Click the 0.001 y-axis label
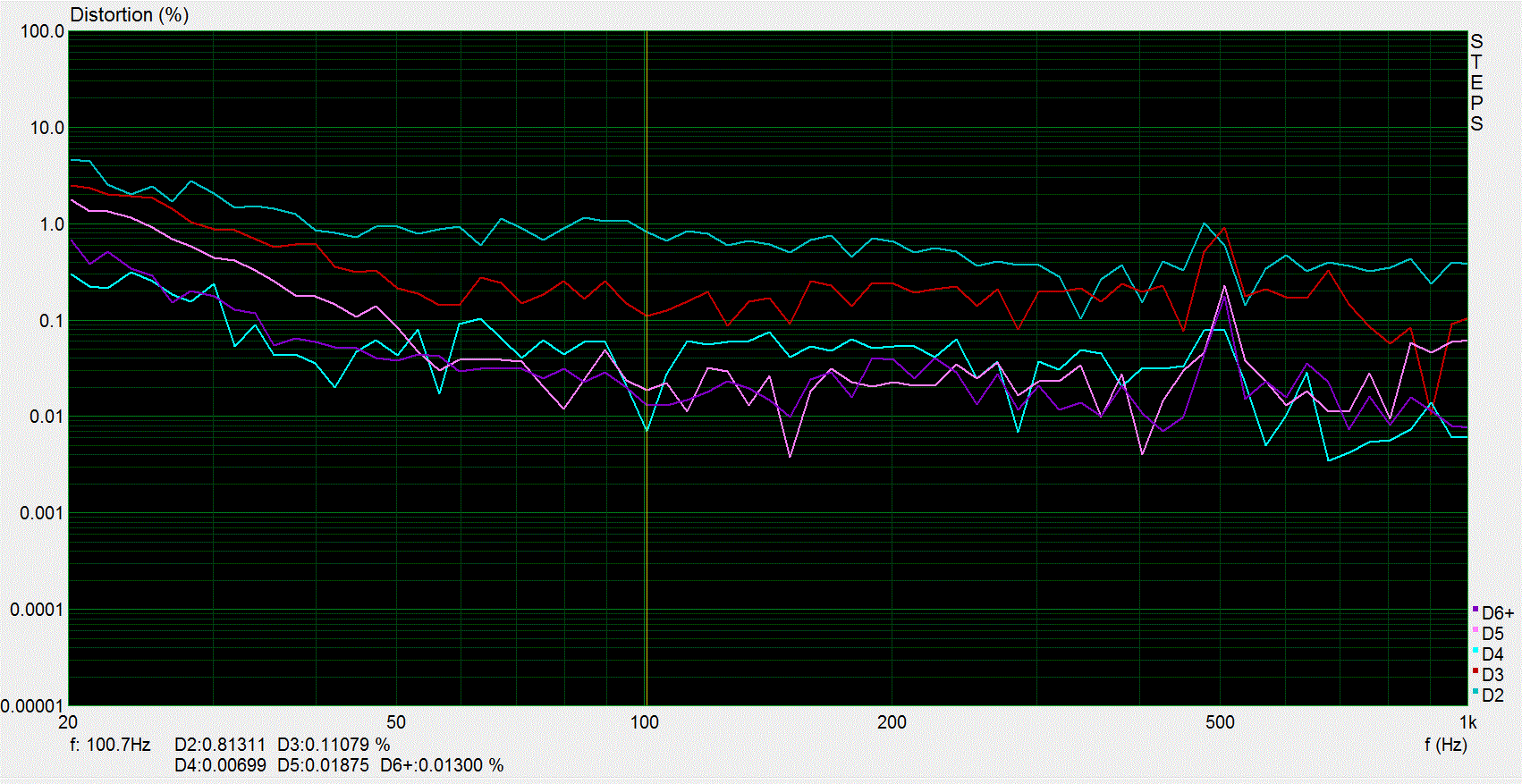Viewport: 1522px width, 784px height. coord(42,513)
